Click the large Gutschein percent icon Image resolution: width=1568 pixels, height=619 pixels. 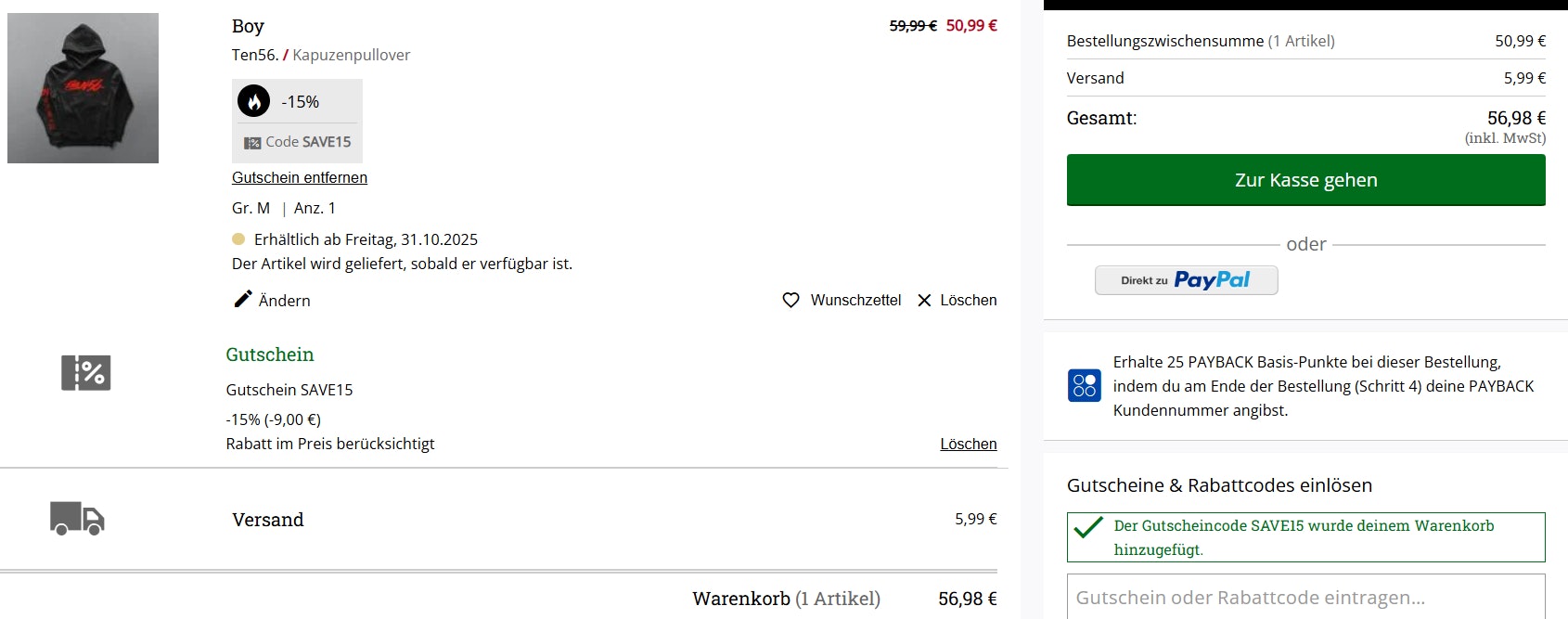click(86, 373)
